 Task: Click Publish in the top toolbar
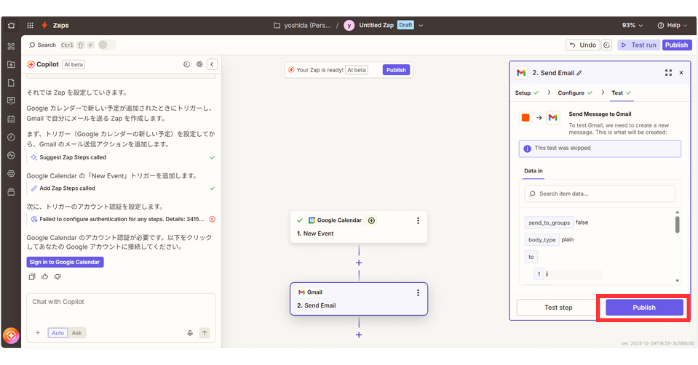coord(677,45)
